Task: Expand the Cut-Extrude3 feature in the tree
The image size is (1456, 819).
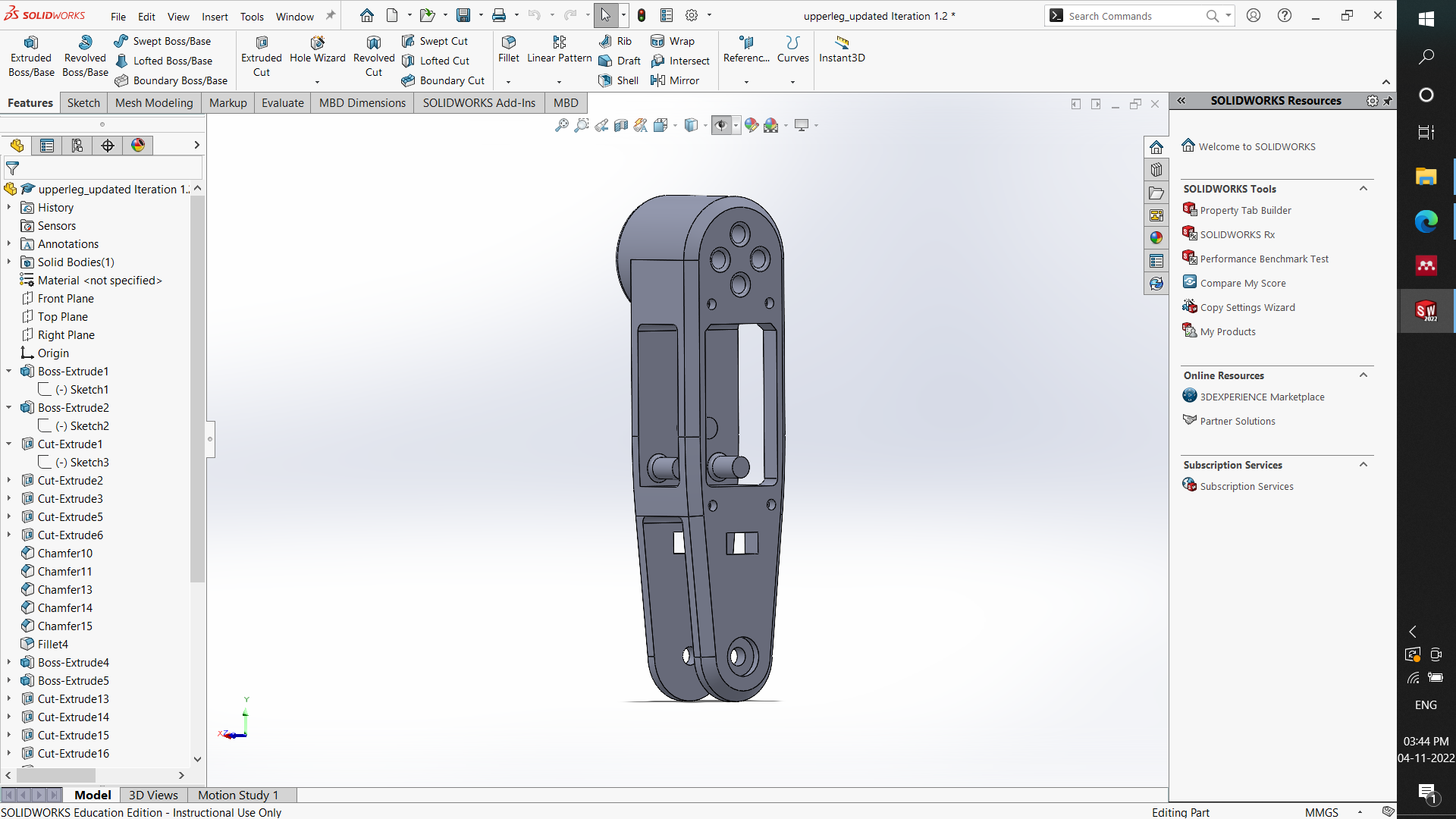Action: pos(8,498)
